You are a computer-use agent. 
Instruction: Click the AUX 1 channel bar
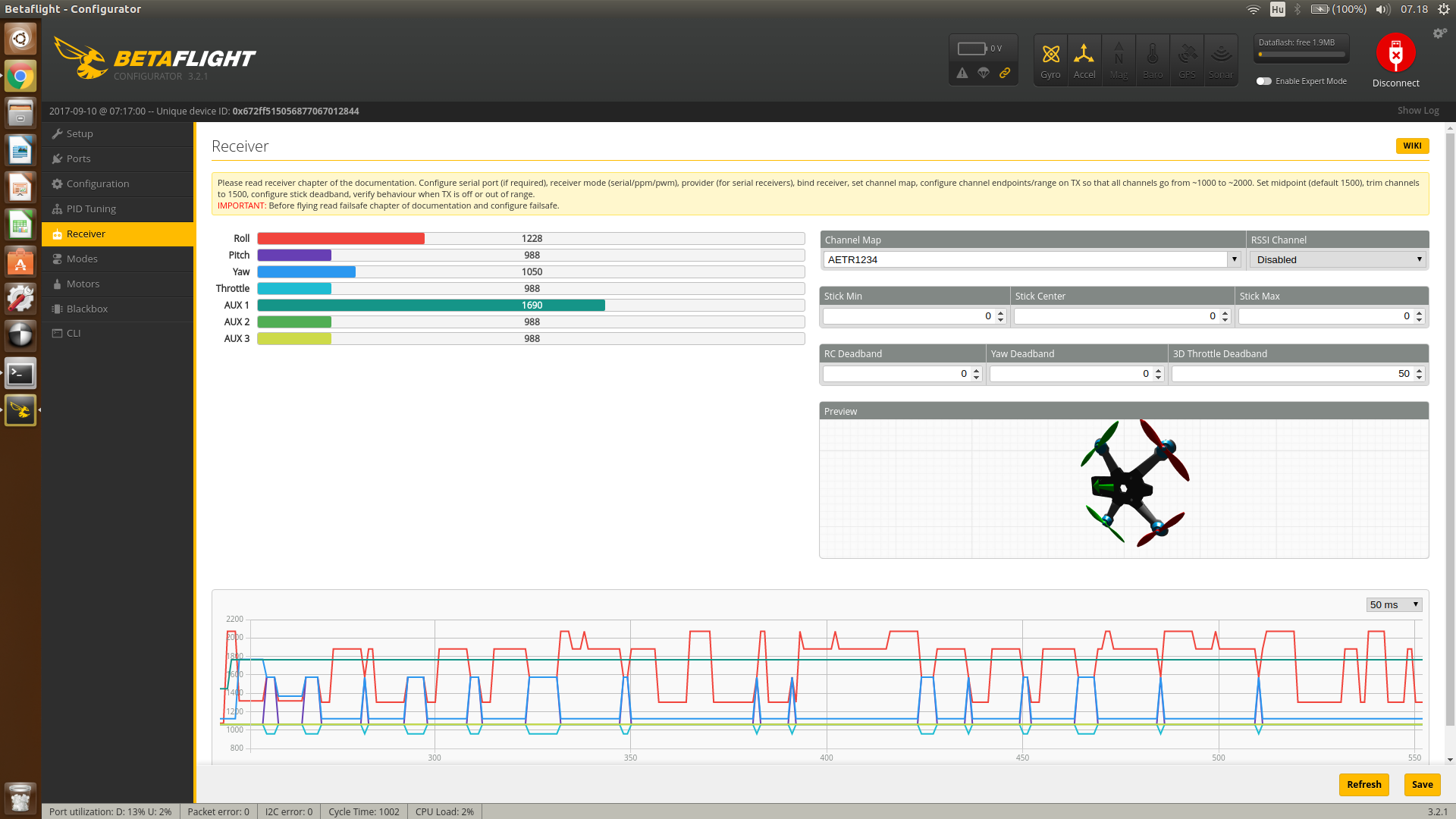(531, 305)
